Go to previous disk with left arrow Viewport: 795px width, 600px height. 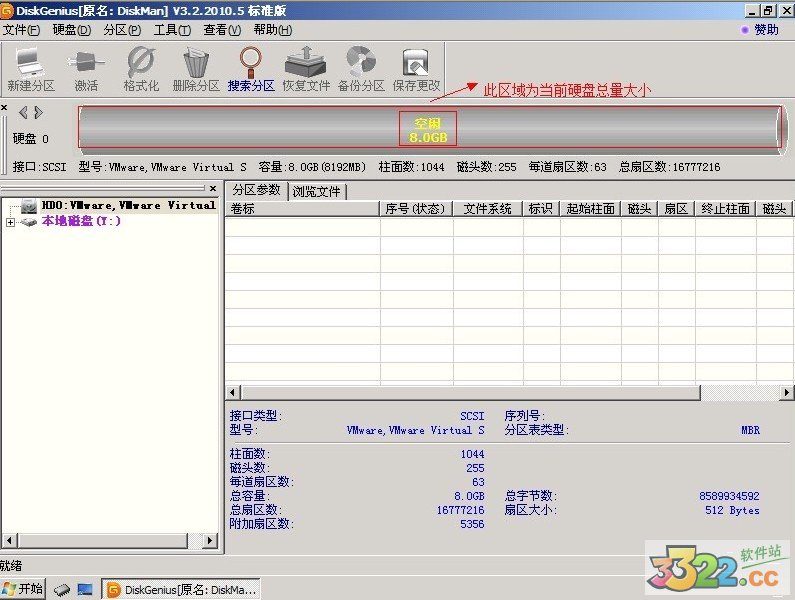tap(23, 112)
